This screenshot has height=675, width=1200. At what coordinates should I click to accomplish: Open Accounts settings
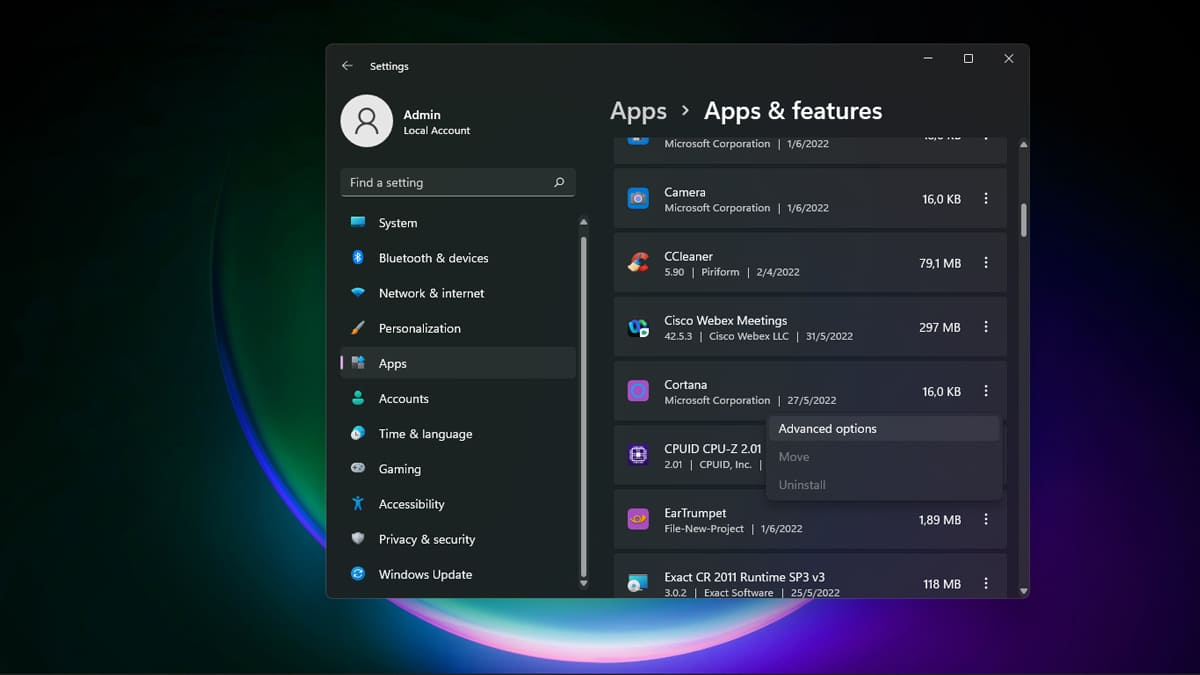tap(404, 398)
